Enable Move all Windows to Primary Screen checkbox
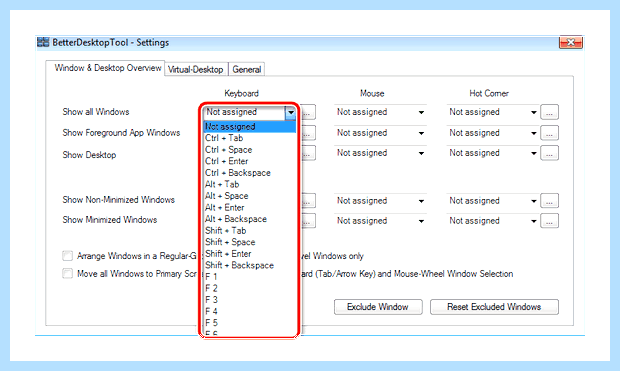 tap(68, 274)
